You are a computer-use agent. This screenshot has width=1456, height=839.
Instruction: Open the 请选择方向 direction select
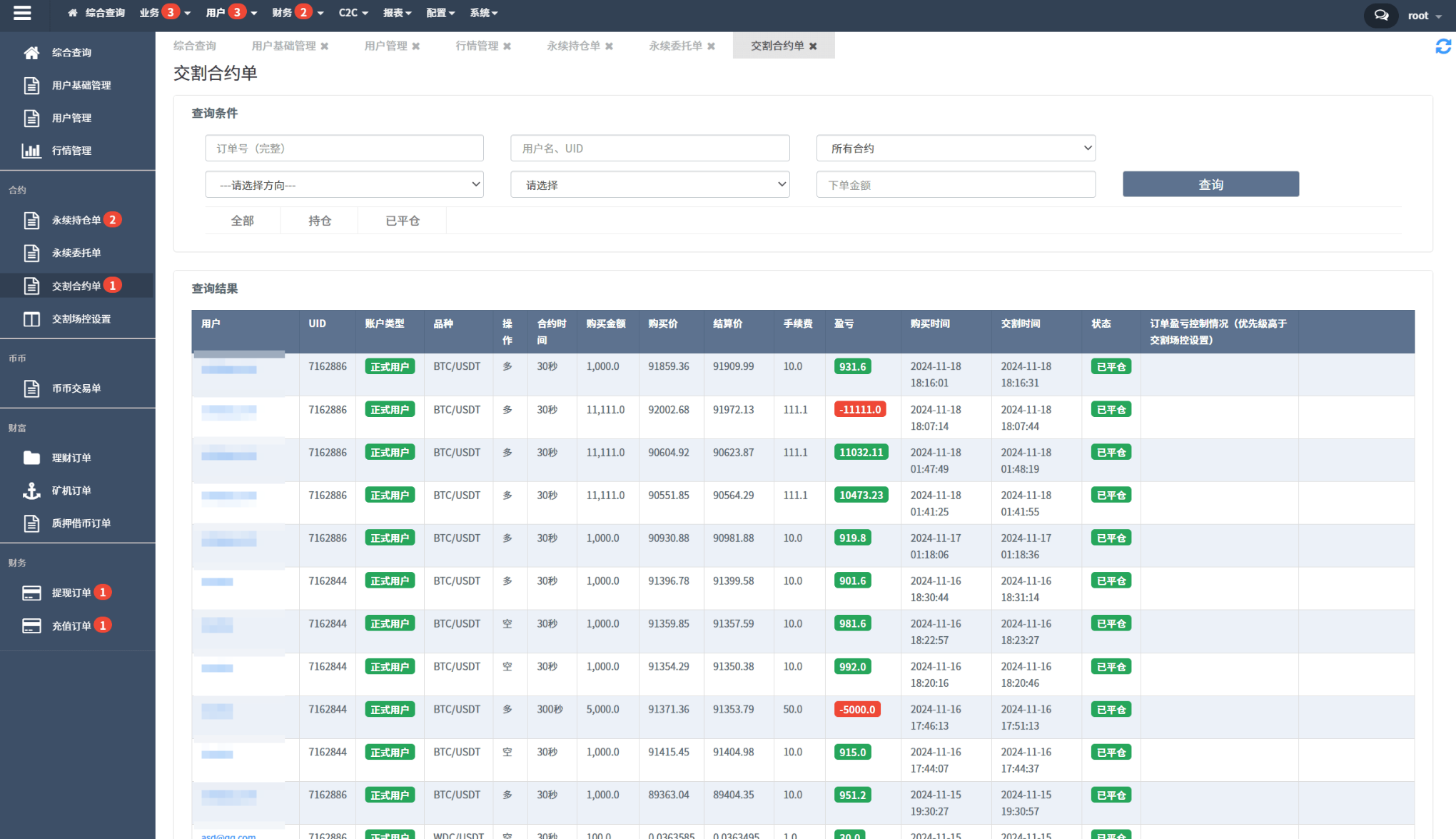(x=344, y=185)
